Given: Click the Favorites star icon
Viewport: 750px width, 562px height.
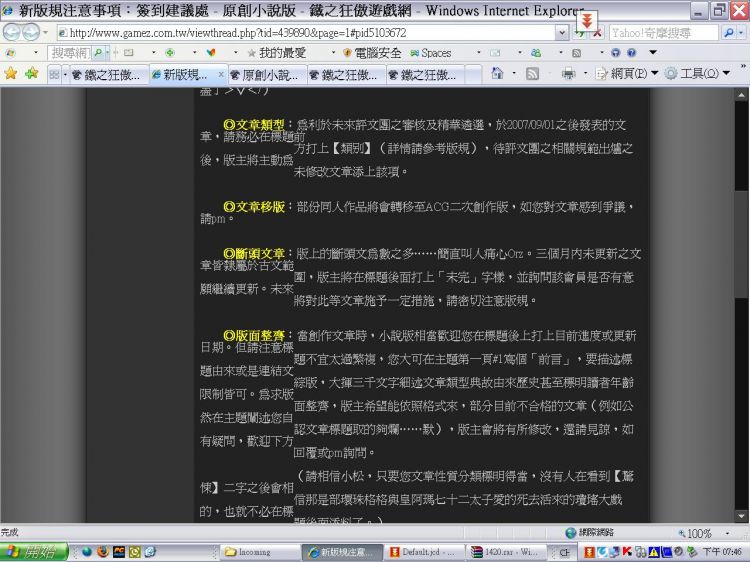Looking at the screenshot, I should point(11,74).
